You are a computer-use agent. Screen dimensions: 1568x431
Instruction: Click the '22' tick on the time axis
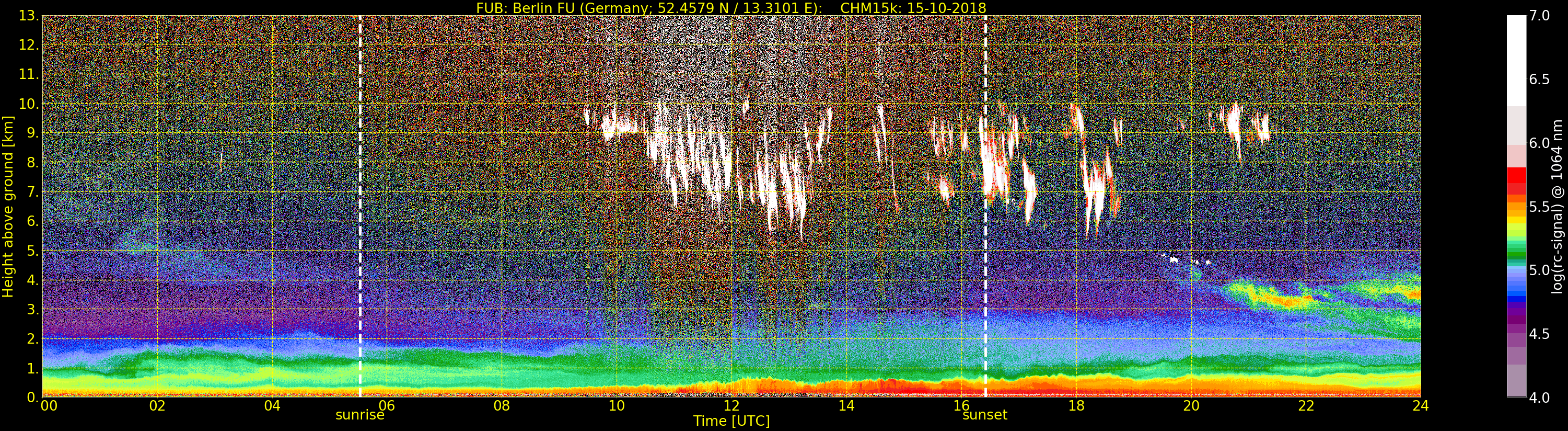(x=1306, y=406)
